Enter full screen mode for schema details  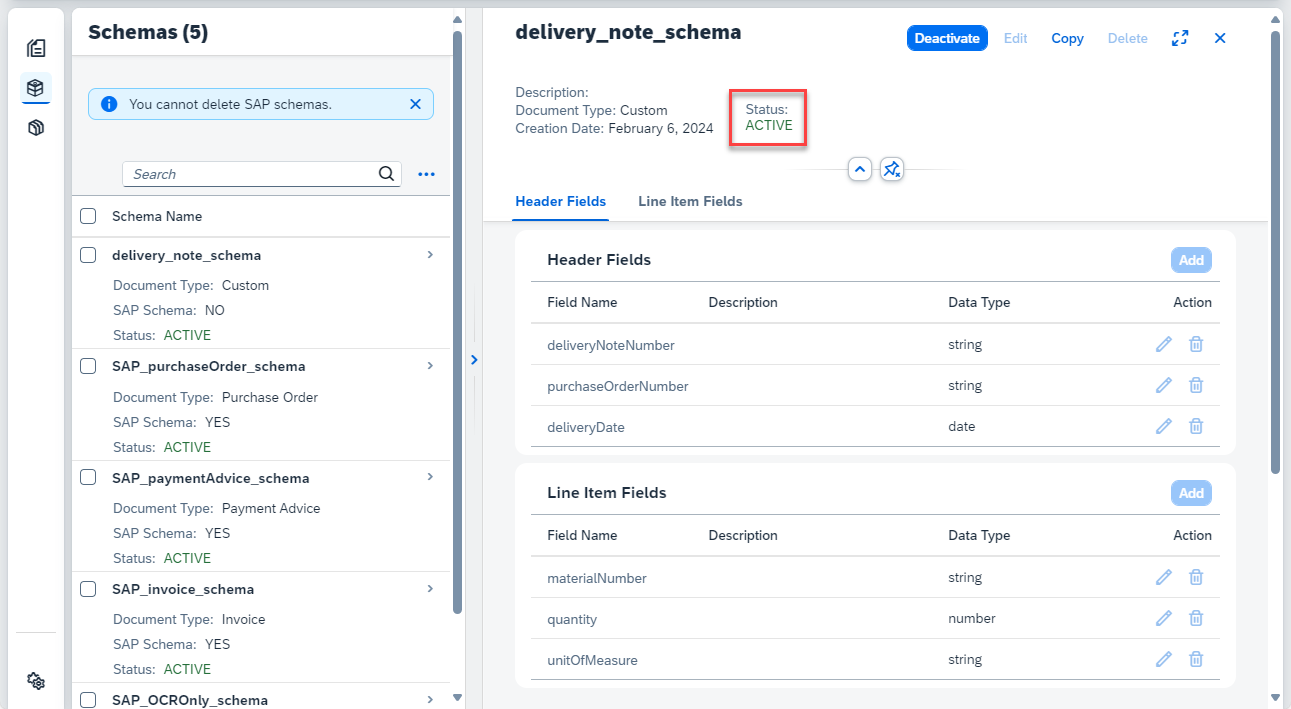1180,38
